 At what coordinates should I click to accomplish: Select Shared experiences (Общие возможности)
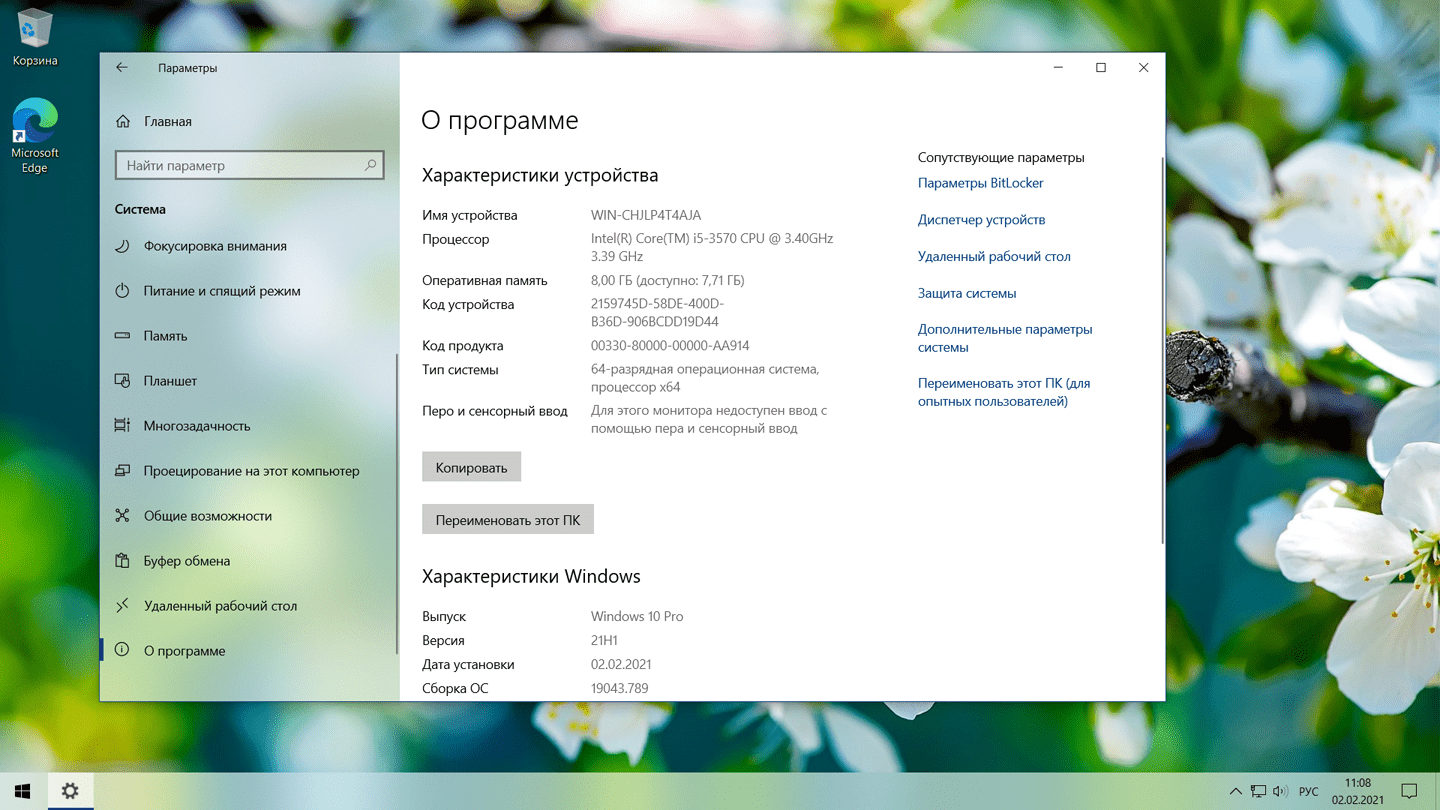(x=207, y=516)
